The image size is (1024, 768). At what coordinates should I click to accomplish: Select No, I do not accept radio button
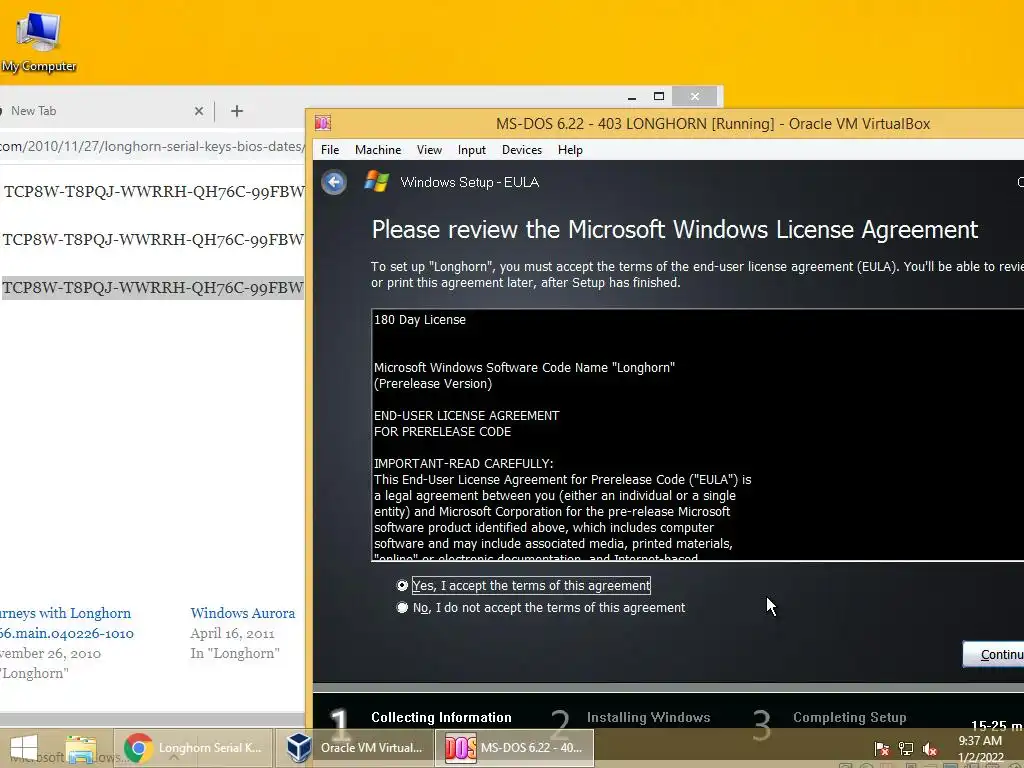click(x=402, y=608)
